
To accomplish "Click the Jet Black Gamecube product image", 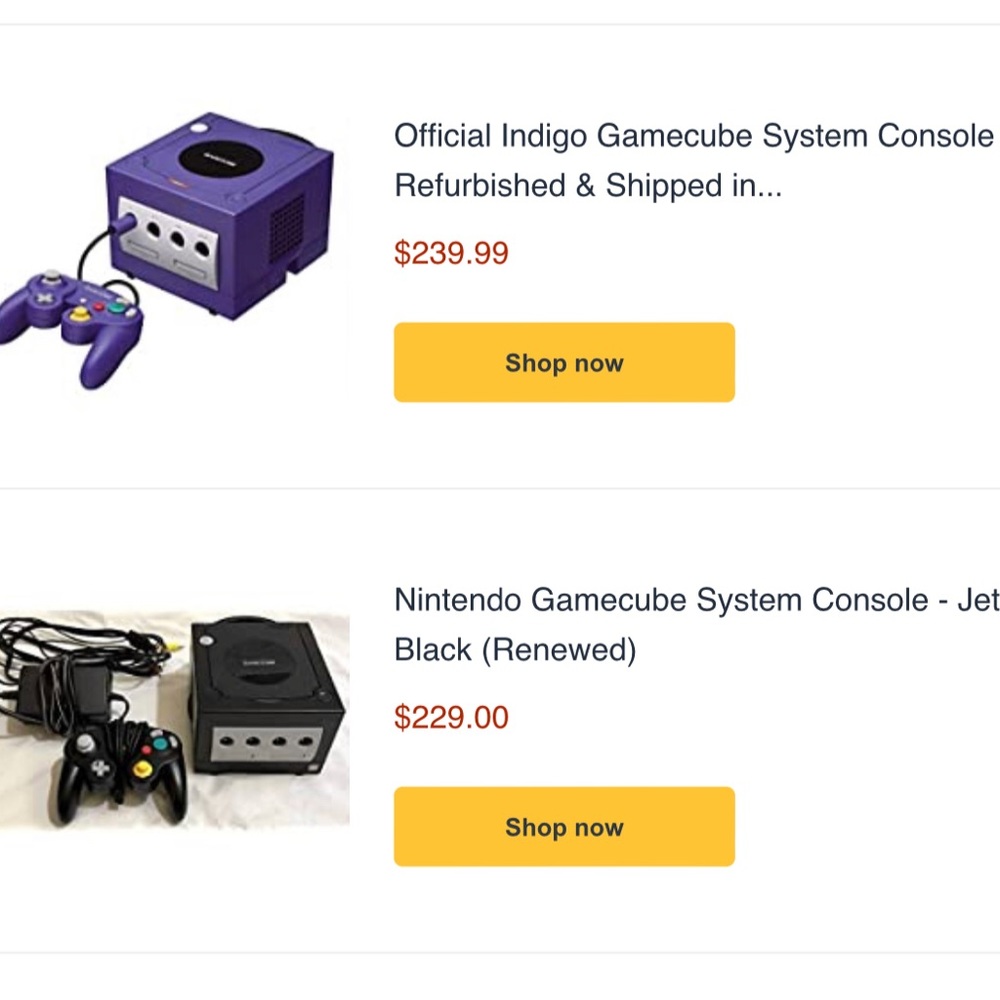I will pos(175,715).
